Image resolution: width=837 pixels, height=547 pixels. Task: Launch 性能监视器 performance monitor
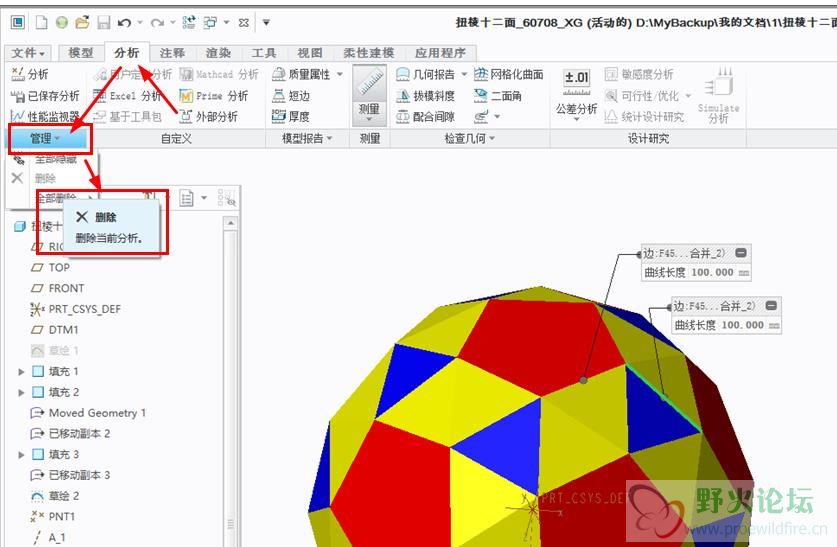pos(45,116)
